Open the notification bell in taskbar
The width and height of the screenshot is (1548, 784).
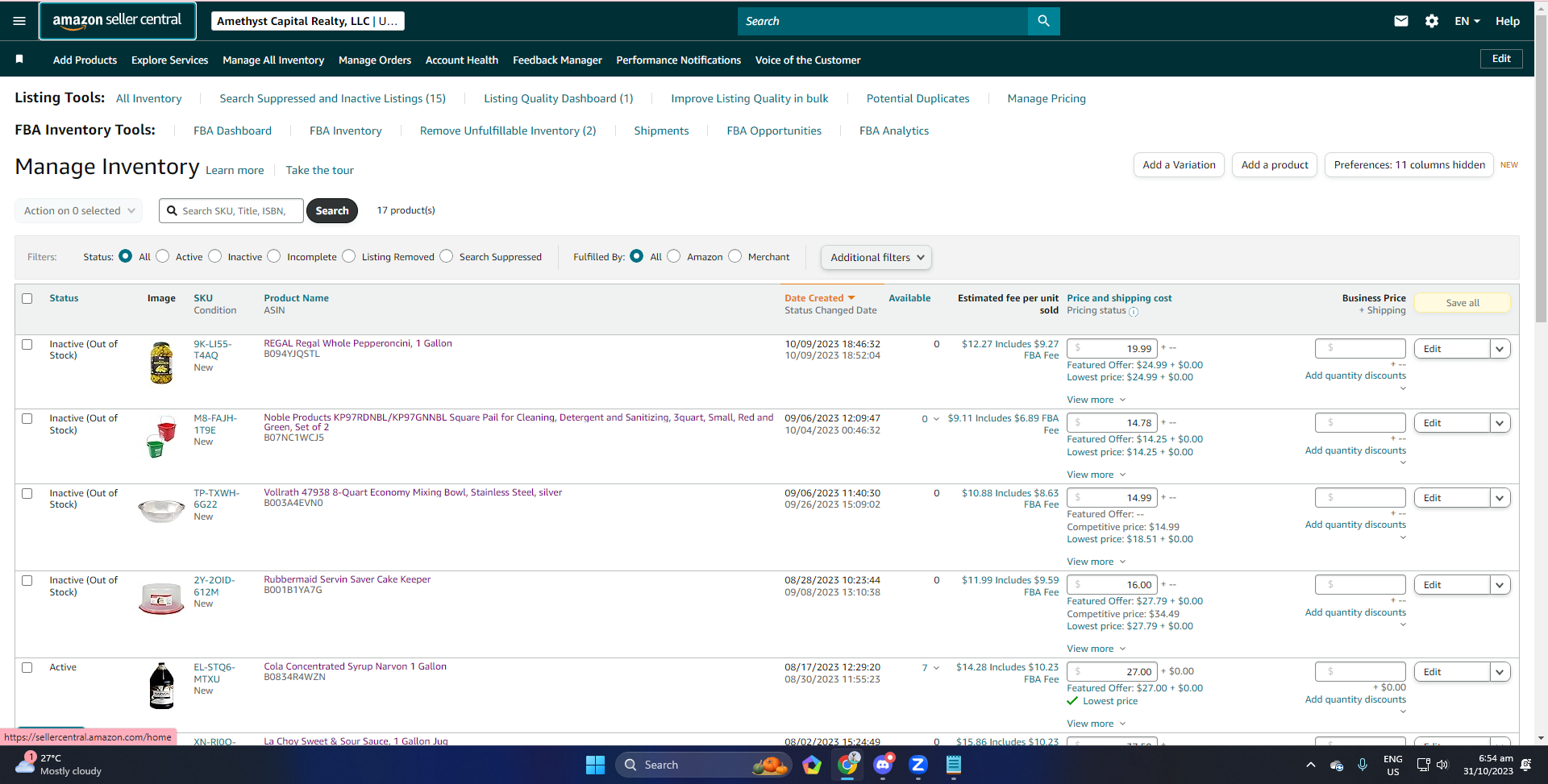[1525, 765]
